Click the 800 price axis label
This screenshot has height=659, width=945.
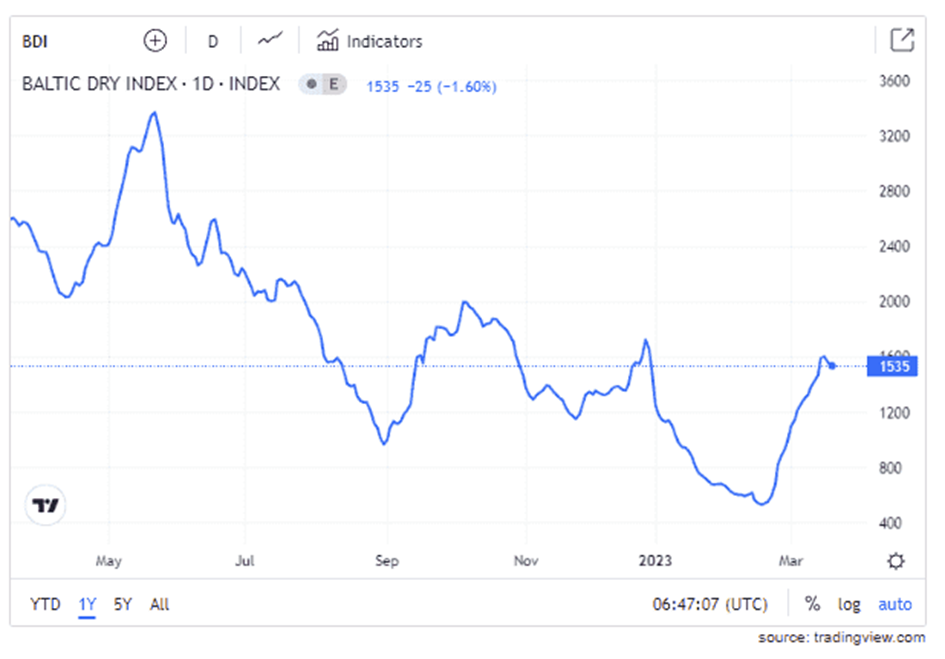[890, 467]
